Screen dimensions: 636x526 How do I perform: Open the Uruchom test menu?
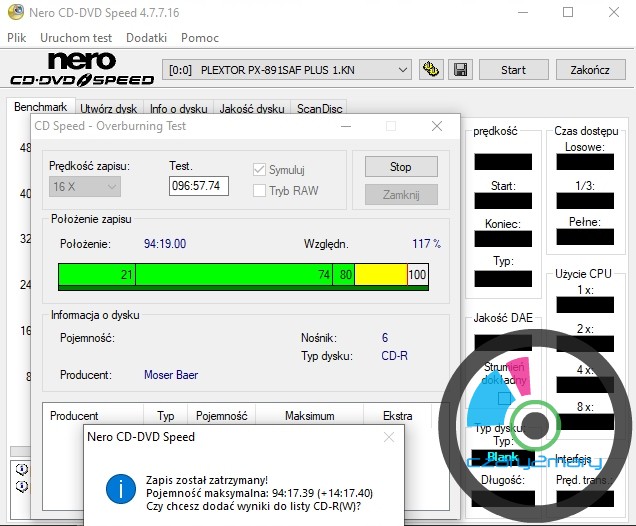click(x=76, y=38)
